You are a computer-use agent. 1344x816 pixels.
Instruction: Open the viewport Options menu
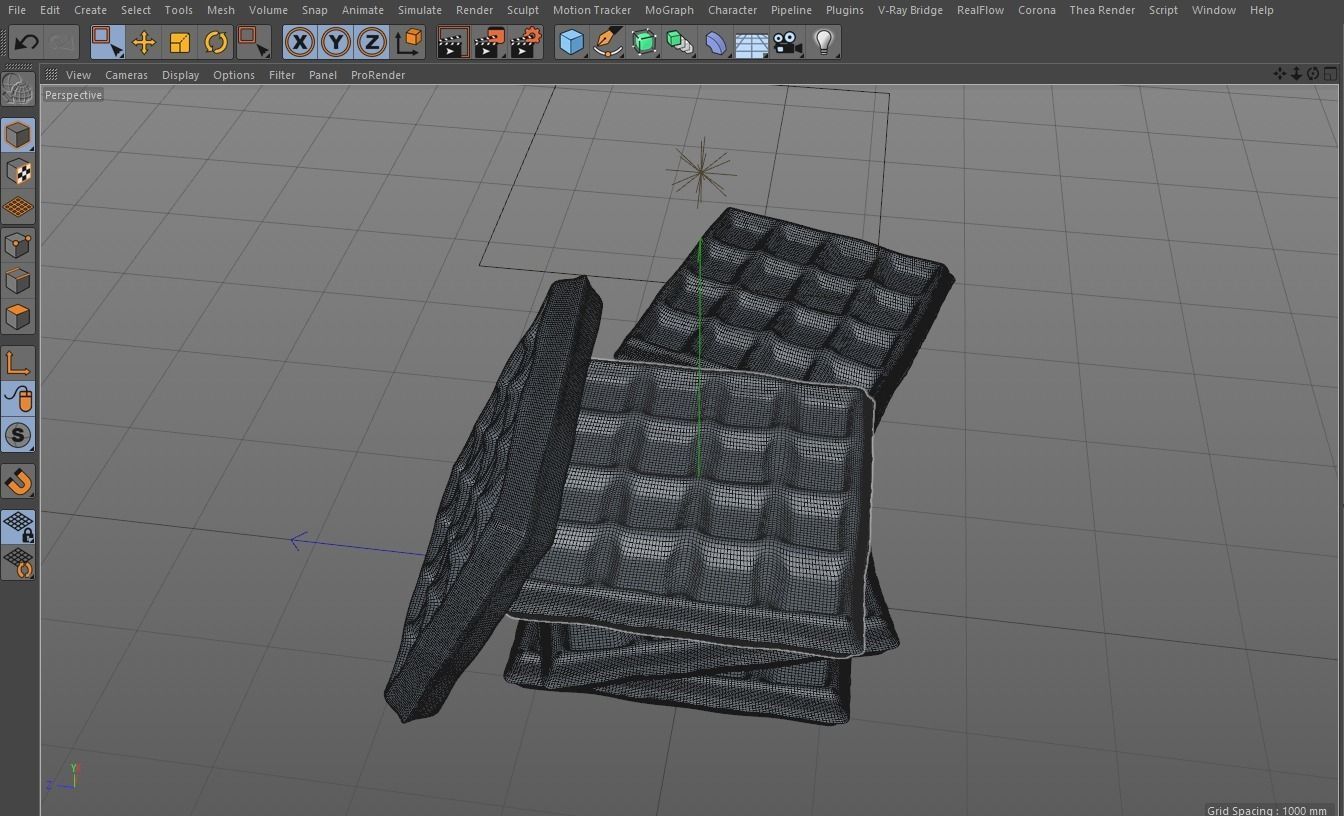[234, 75]
